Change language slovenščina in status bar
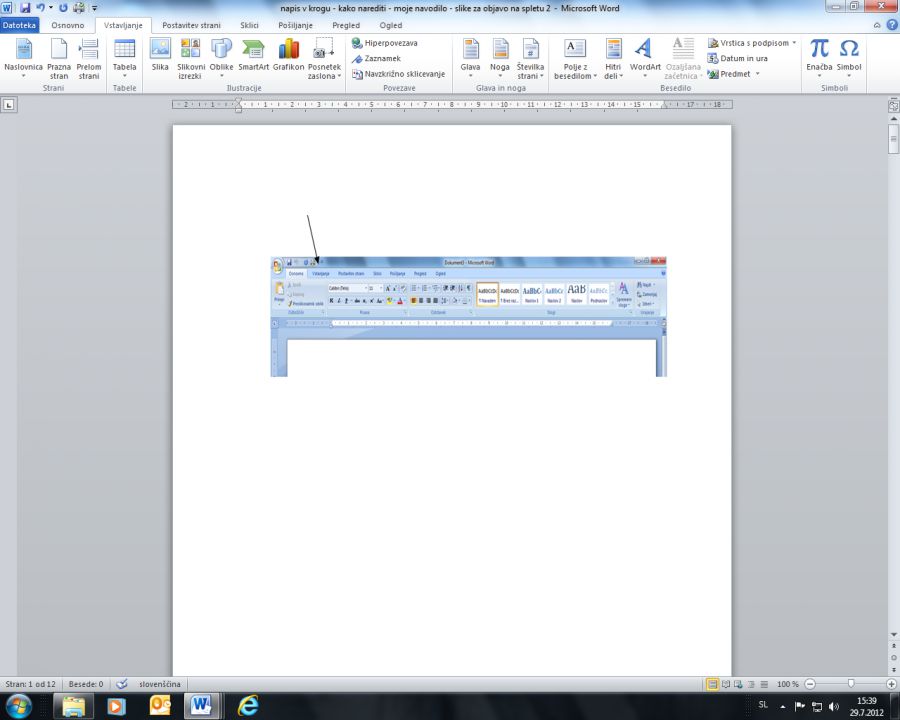900x720 pixels. point(160,684)
